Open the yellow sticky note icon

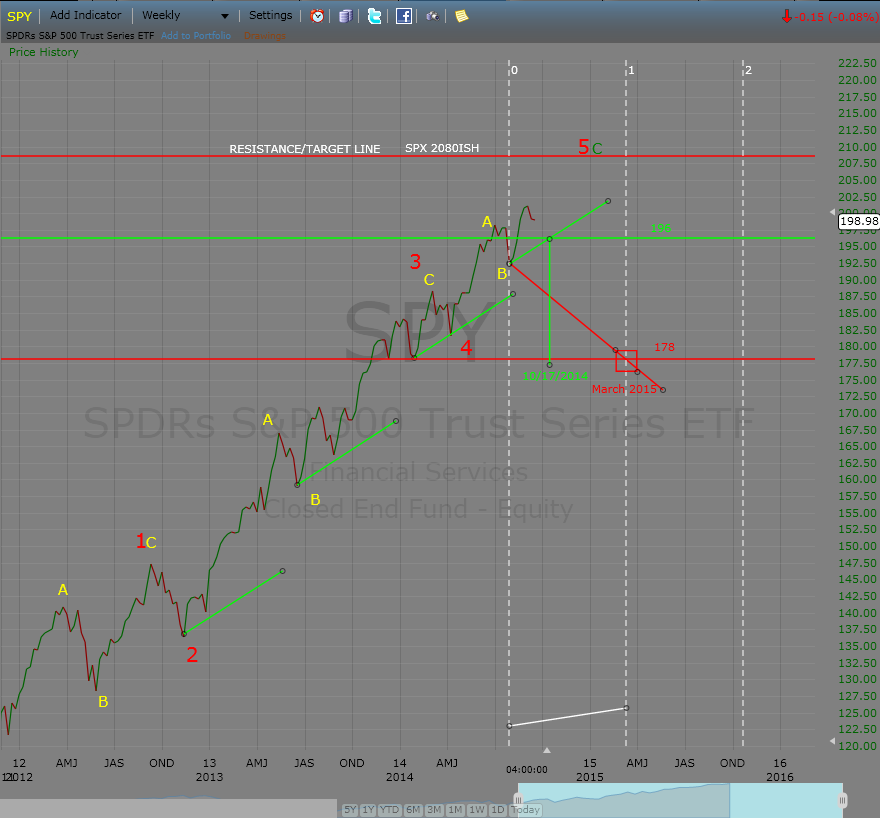point(461,16)
